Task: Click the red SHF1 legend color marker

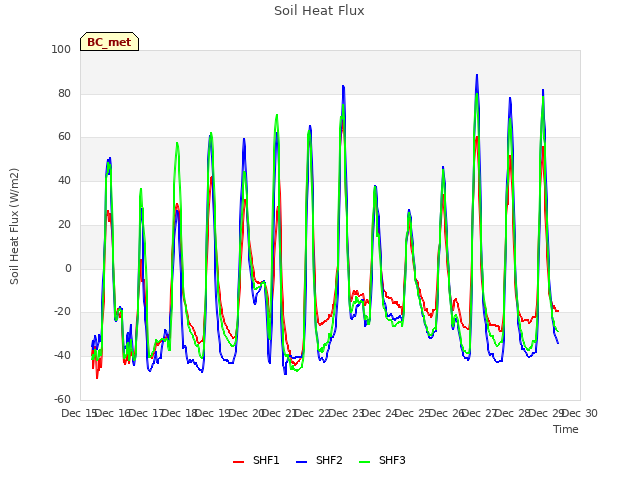Action: point(238,462)
